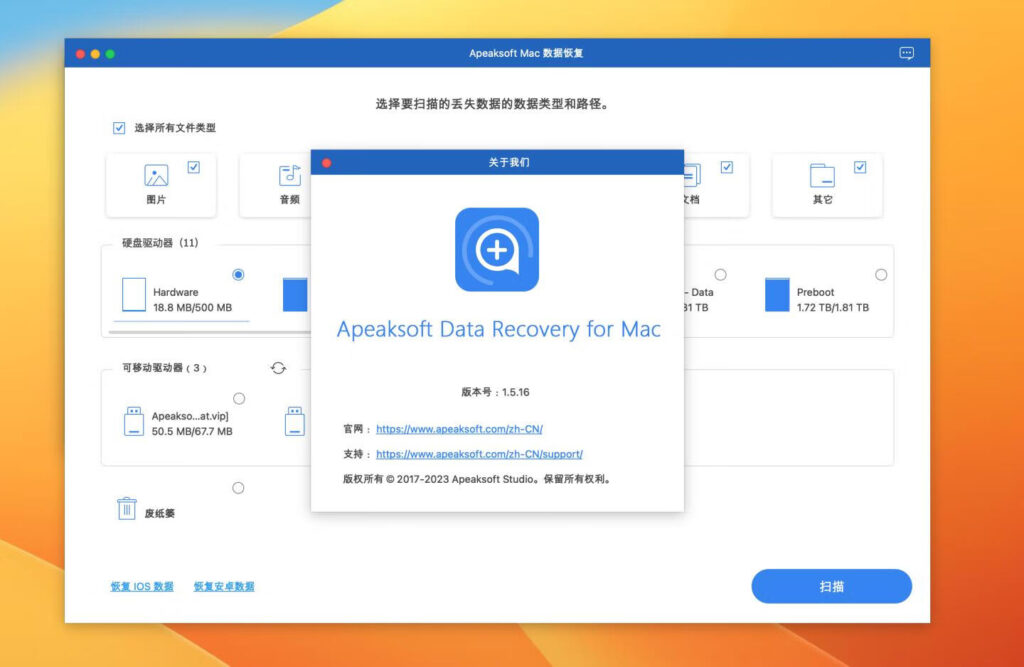Select the 废纸篓 radio button
Viewport: 1024px width, 667px height.
(237, 487)
